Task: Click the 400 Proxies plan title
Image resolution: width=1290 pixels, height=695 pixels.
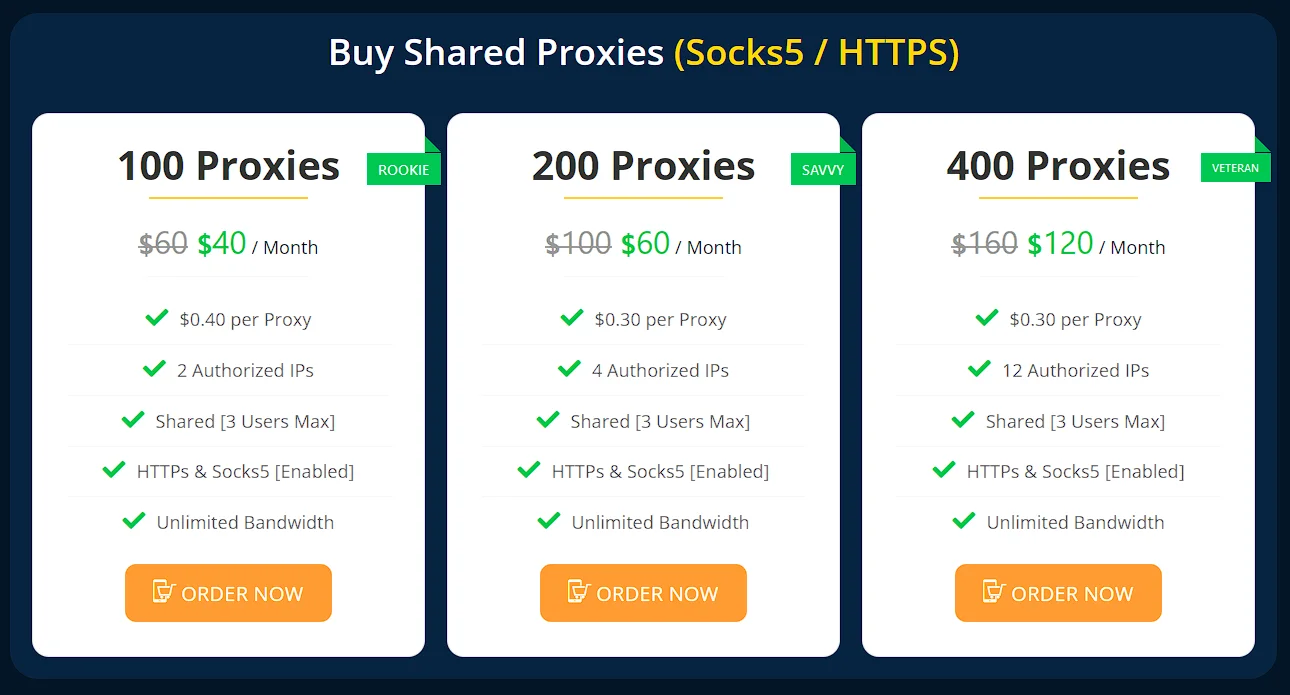Action: [1058, 166]
